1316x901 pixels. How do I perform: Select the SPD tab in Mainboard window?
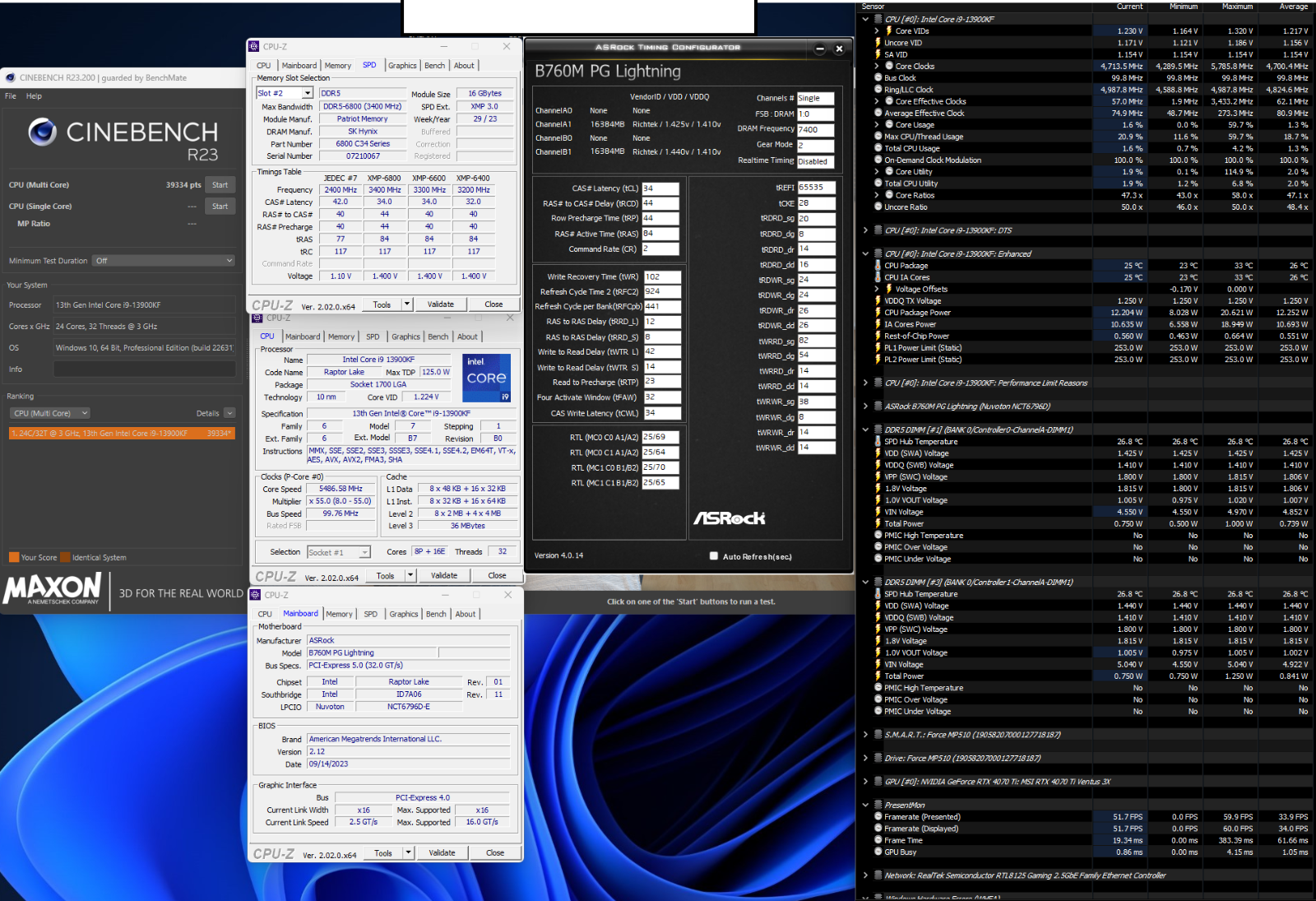click(371, 614)
